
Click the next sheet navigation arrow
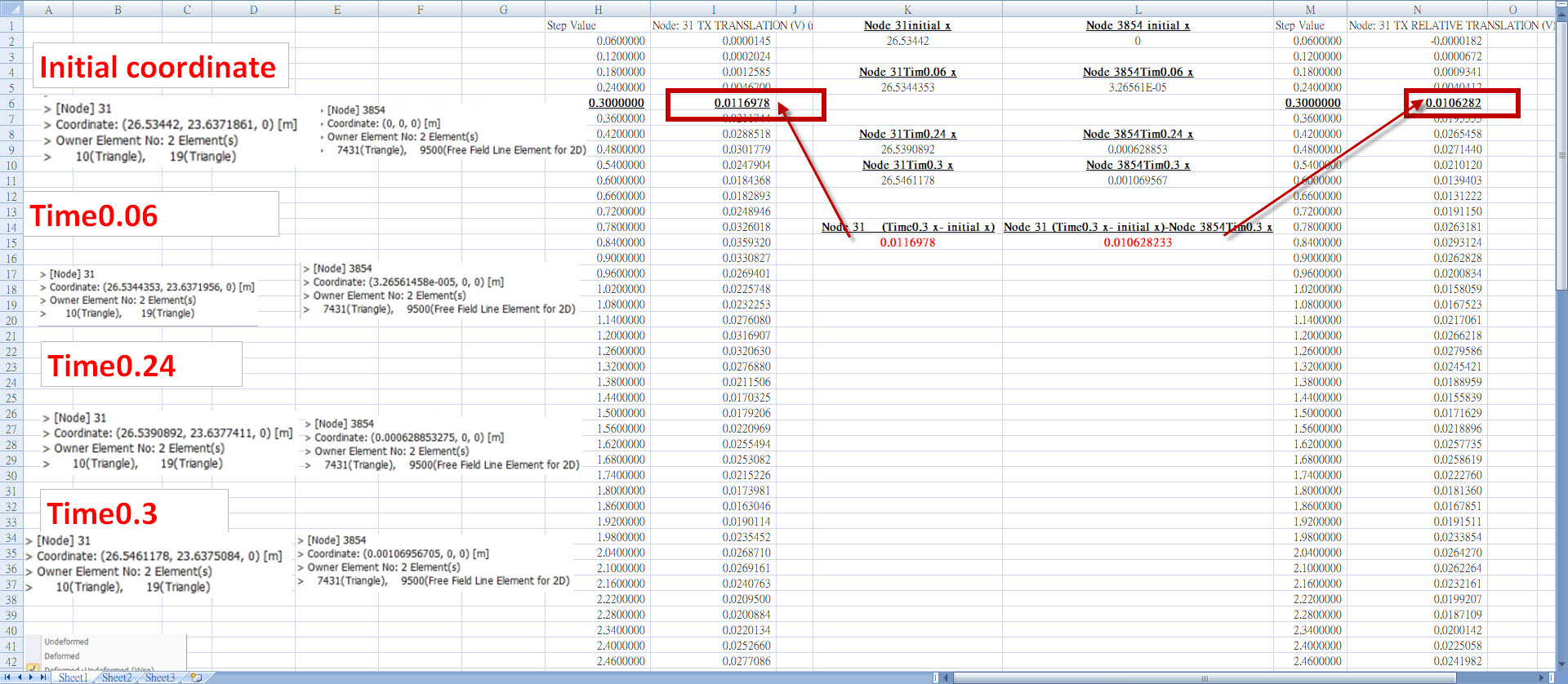32,677
